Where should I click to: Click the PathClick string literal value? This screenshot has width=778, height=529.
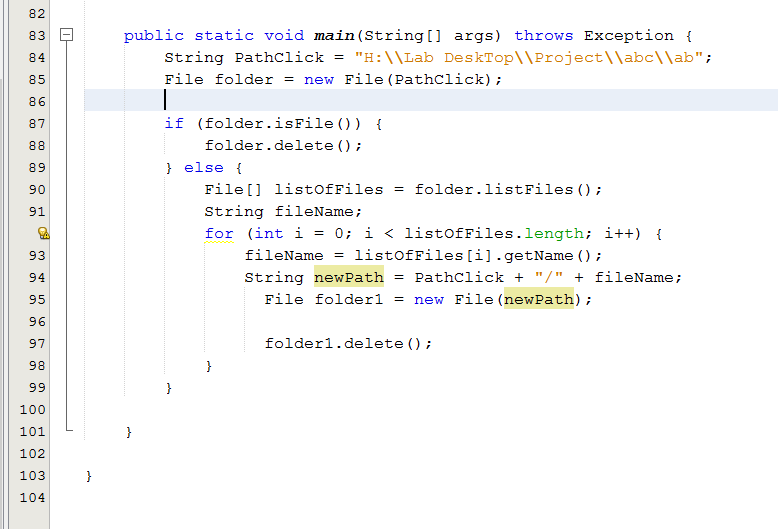[x=534, y=57]
